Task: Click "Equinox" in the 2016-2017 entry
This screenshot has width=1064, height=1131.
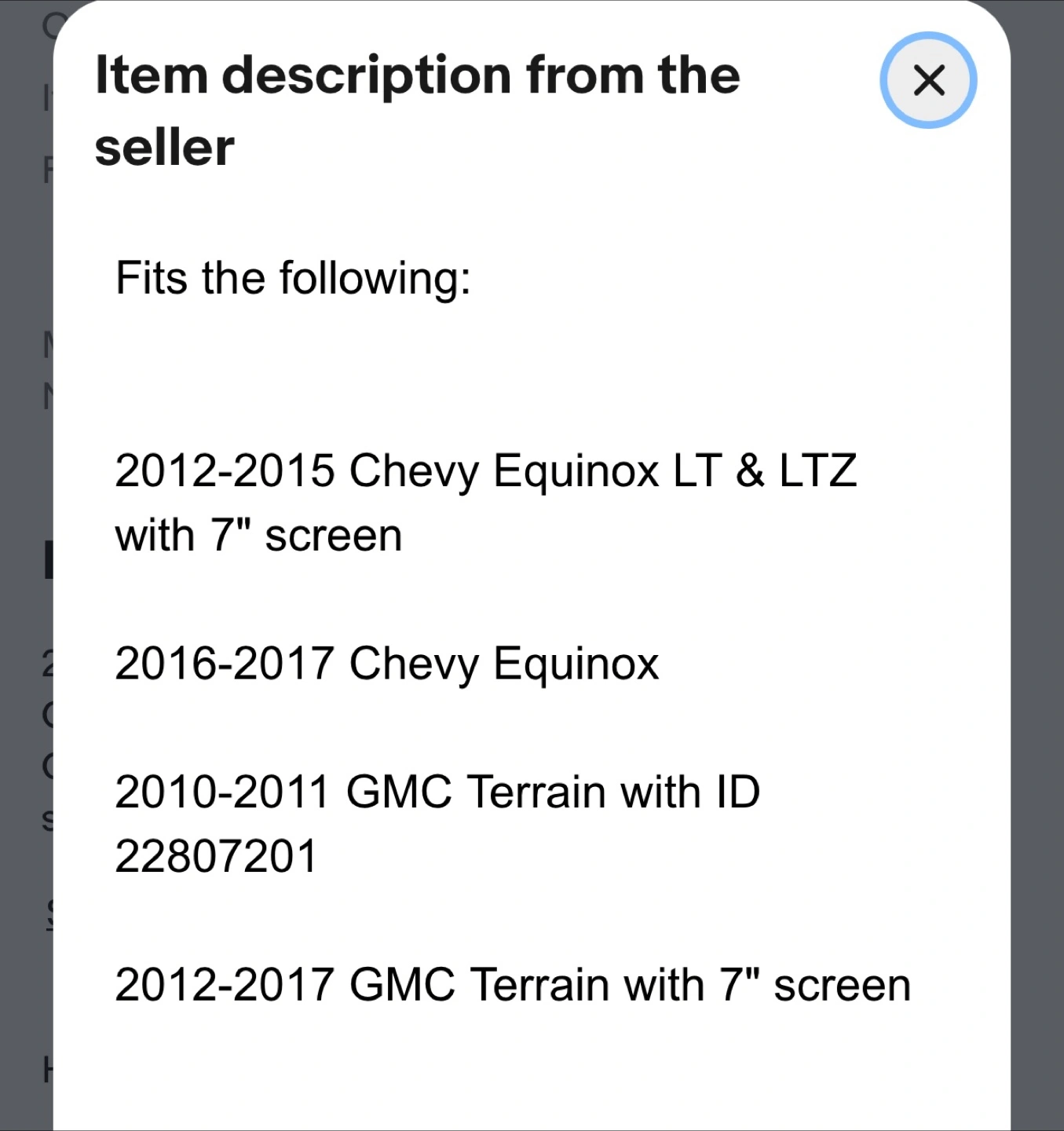Action: coord(576,664)
